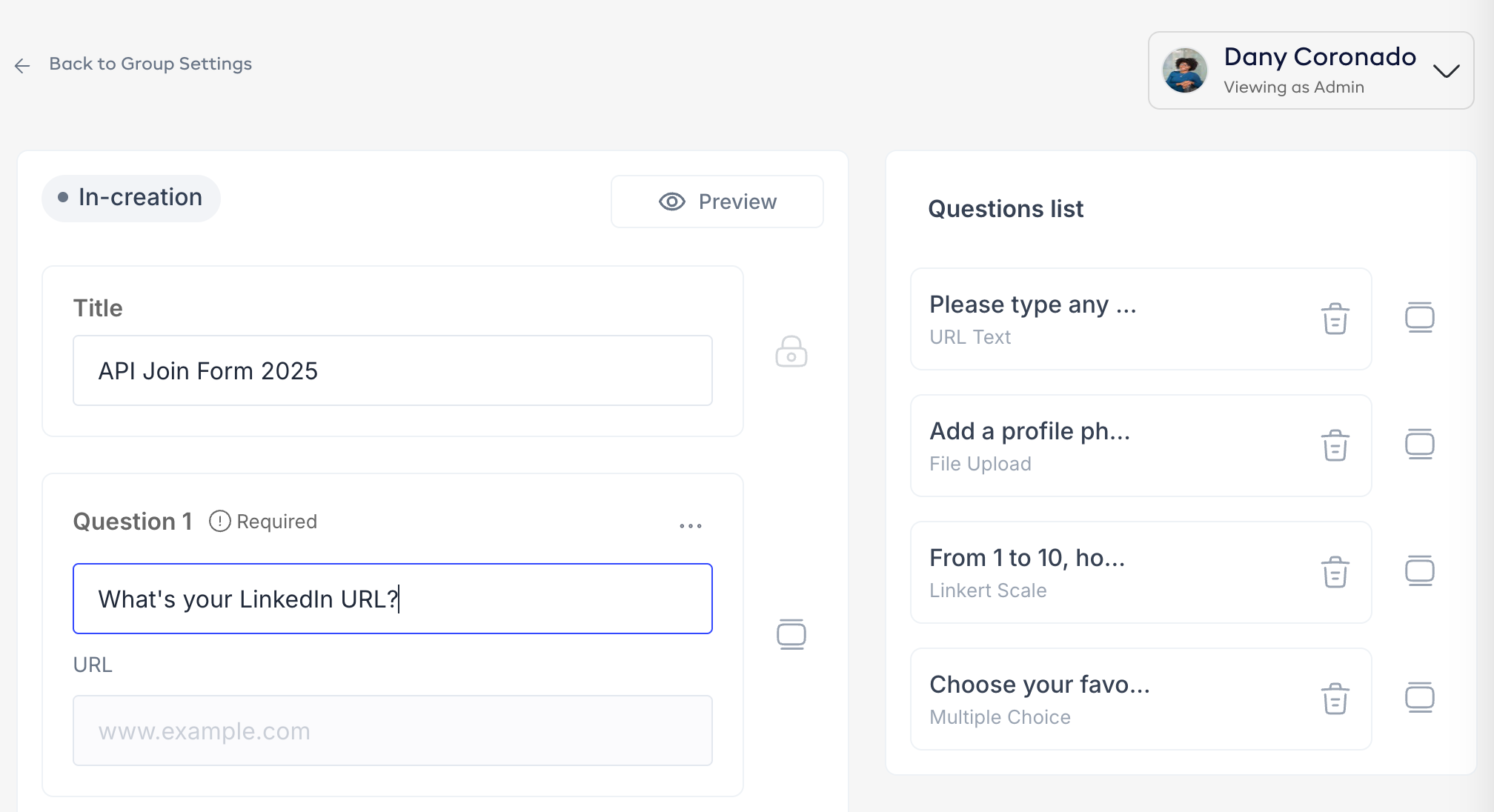Click drag handle beside Linkert Scale question
1494x812 pixels.
point(1419,570)
